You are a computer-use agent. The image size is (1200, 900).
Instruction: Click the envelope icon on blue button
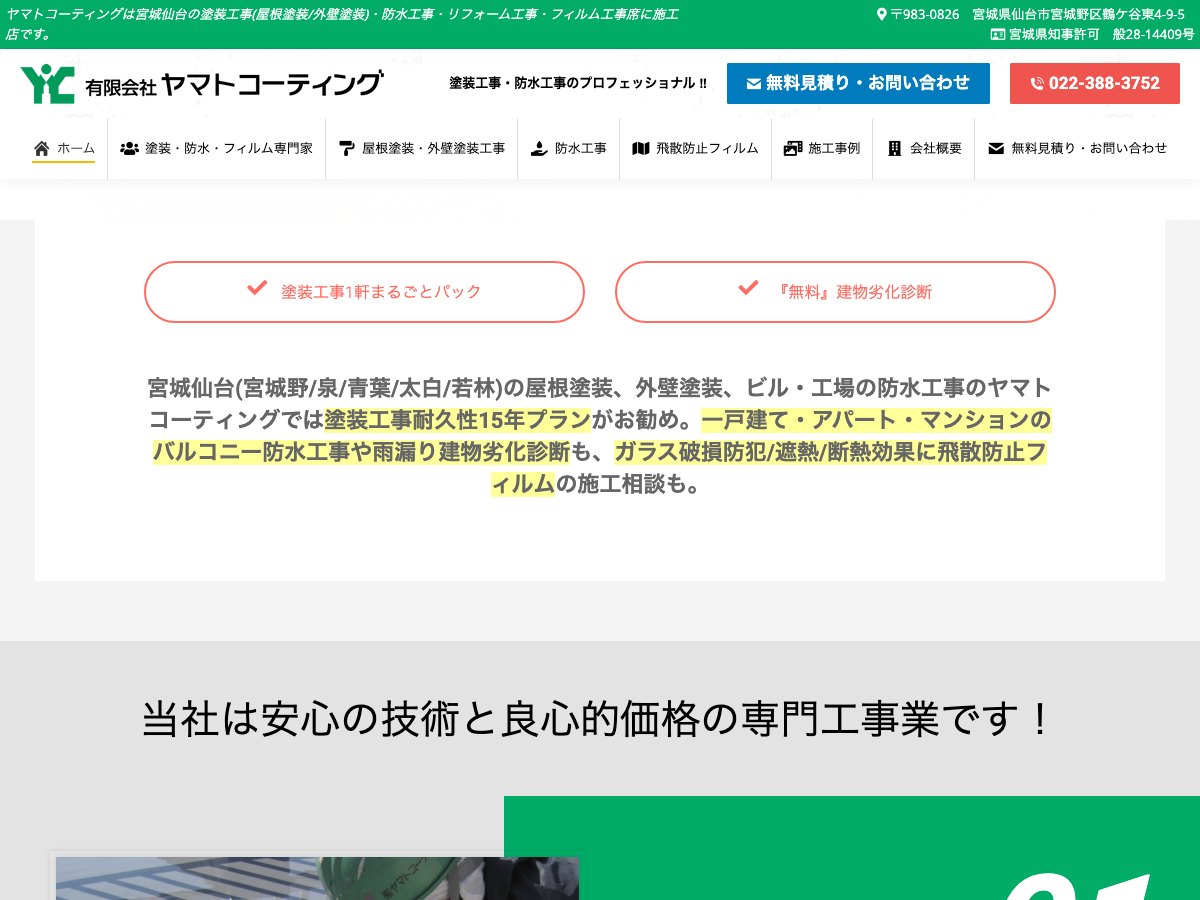(754, 84)
